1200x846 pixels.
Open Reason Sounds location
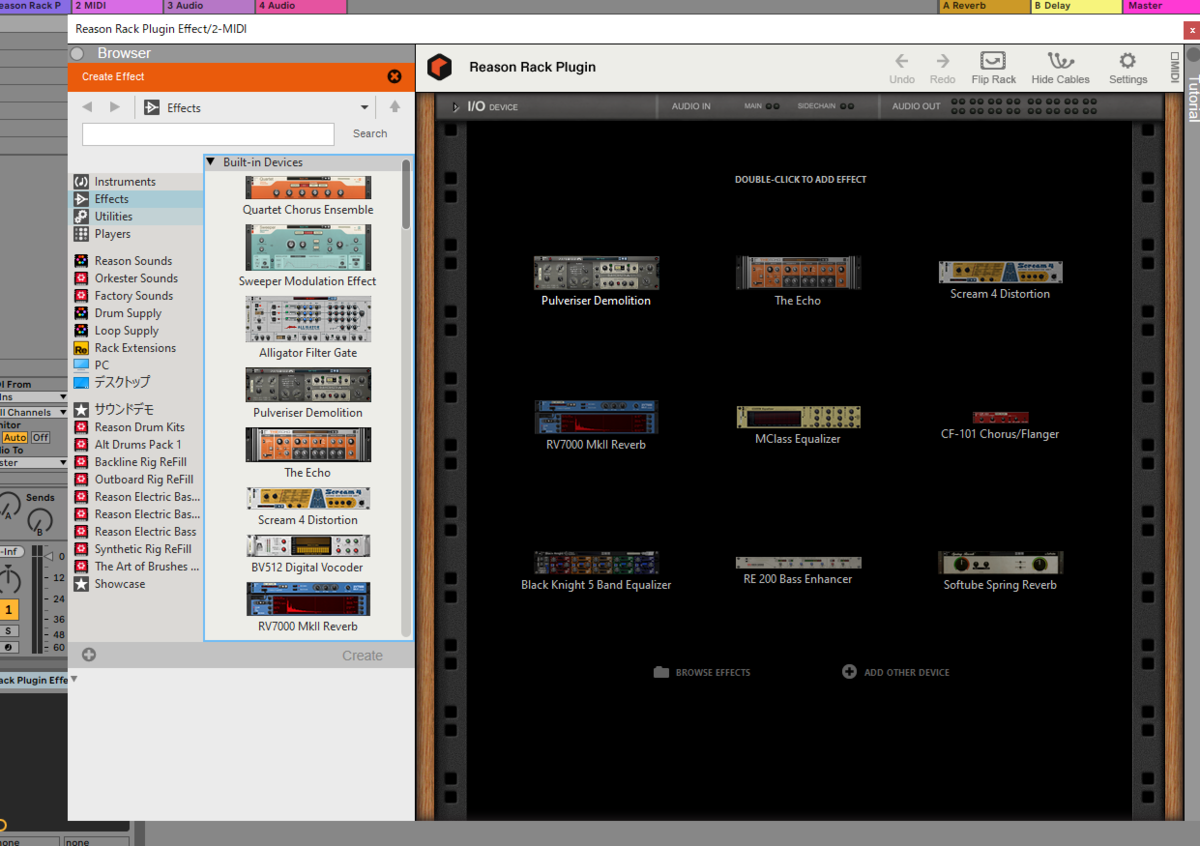pyautogui.click(x=133, y=261)
